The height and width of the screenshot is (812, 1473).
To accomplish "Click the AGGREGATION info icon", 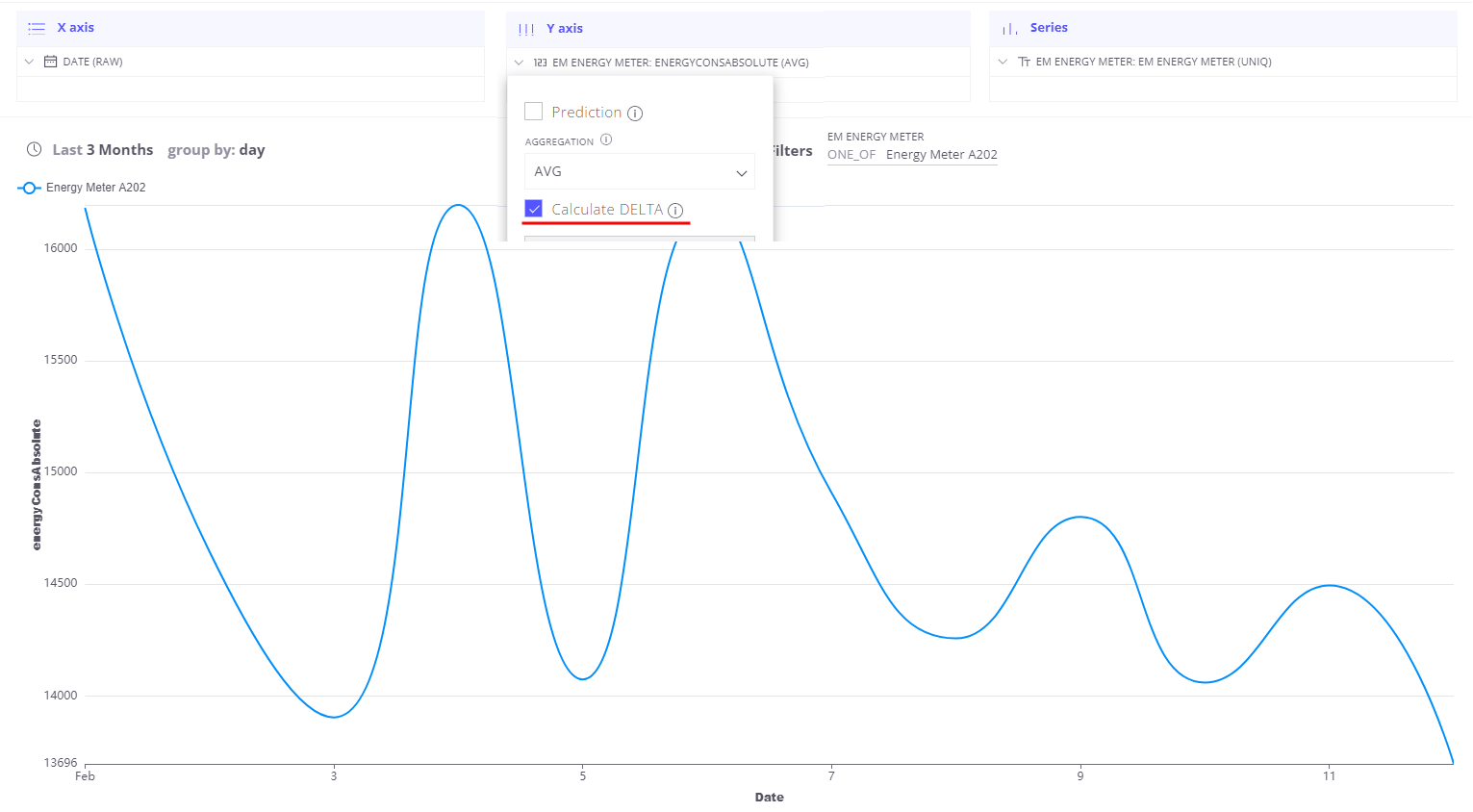I will [x=606, y=140].
